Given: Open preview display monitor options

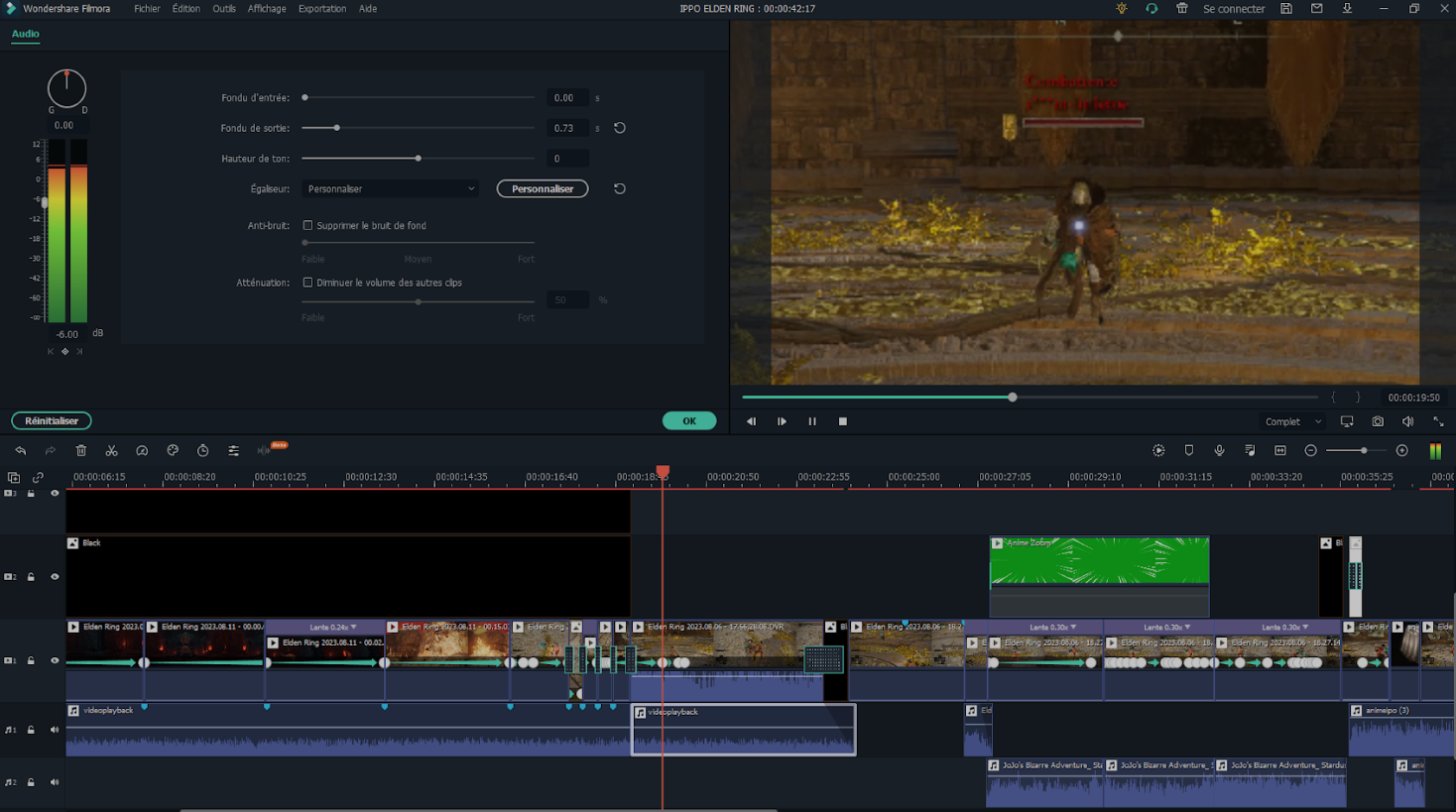Looking at the screenshot, I should [1347, 421].
